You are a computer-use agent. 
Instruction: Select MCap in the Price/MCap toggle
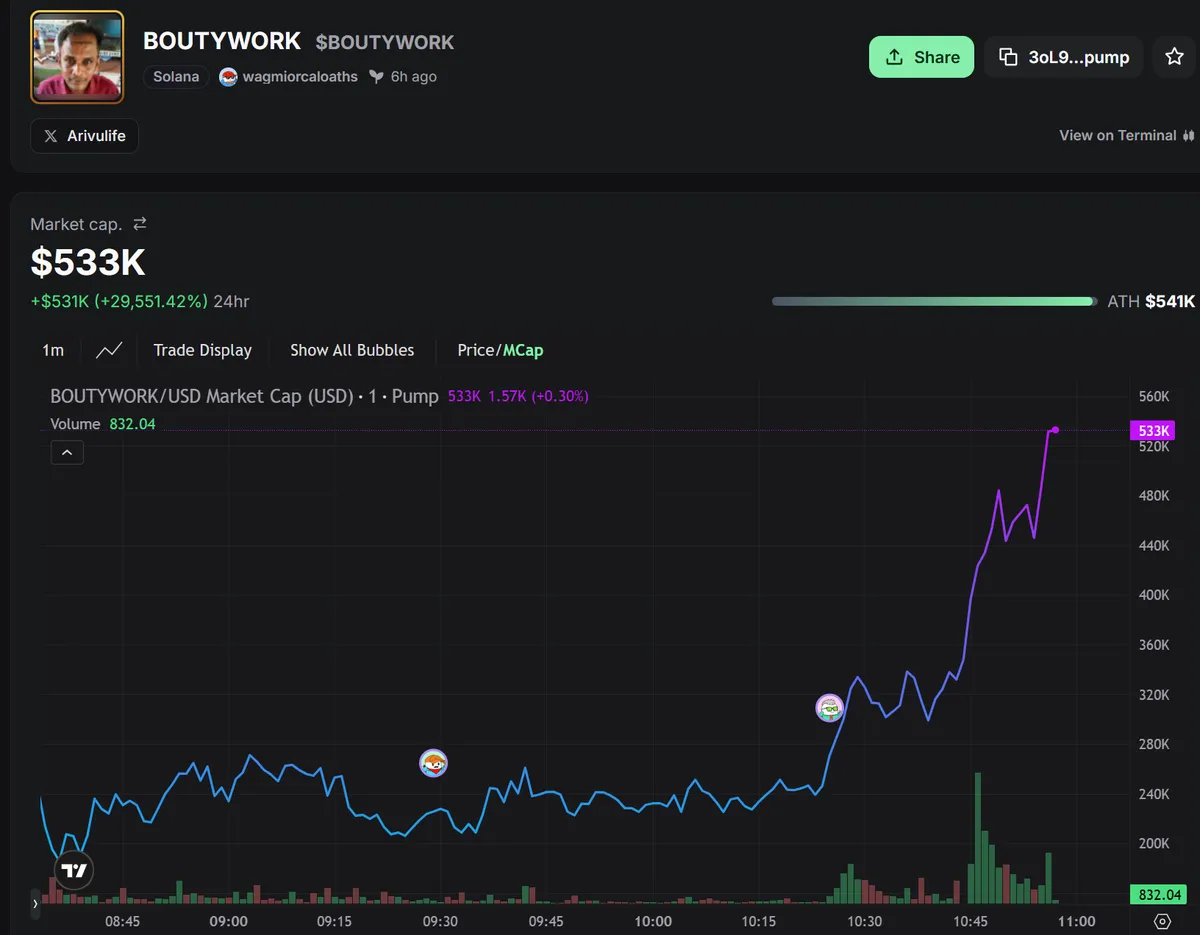[523, 350]
